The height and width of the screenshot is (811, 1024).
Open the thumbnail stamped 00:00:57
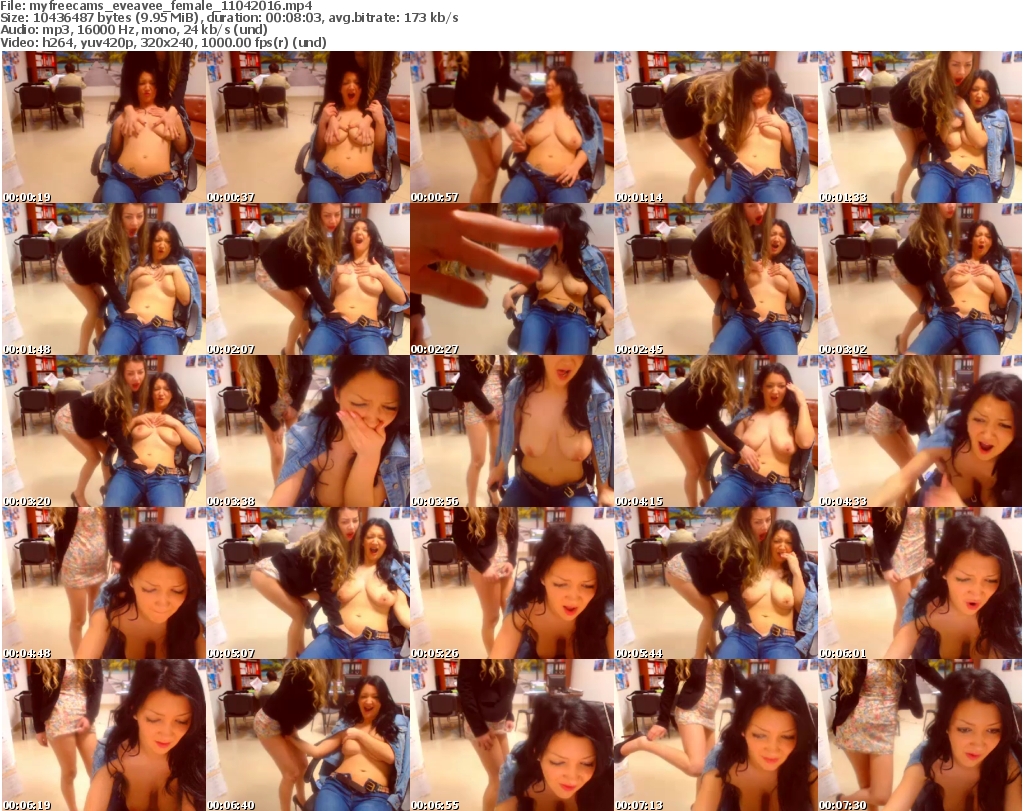tap(512, 127)
